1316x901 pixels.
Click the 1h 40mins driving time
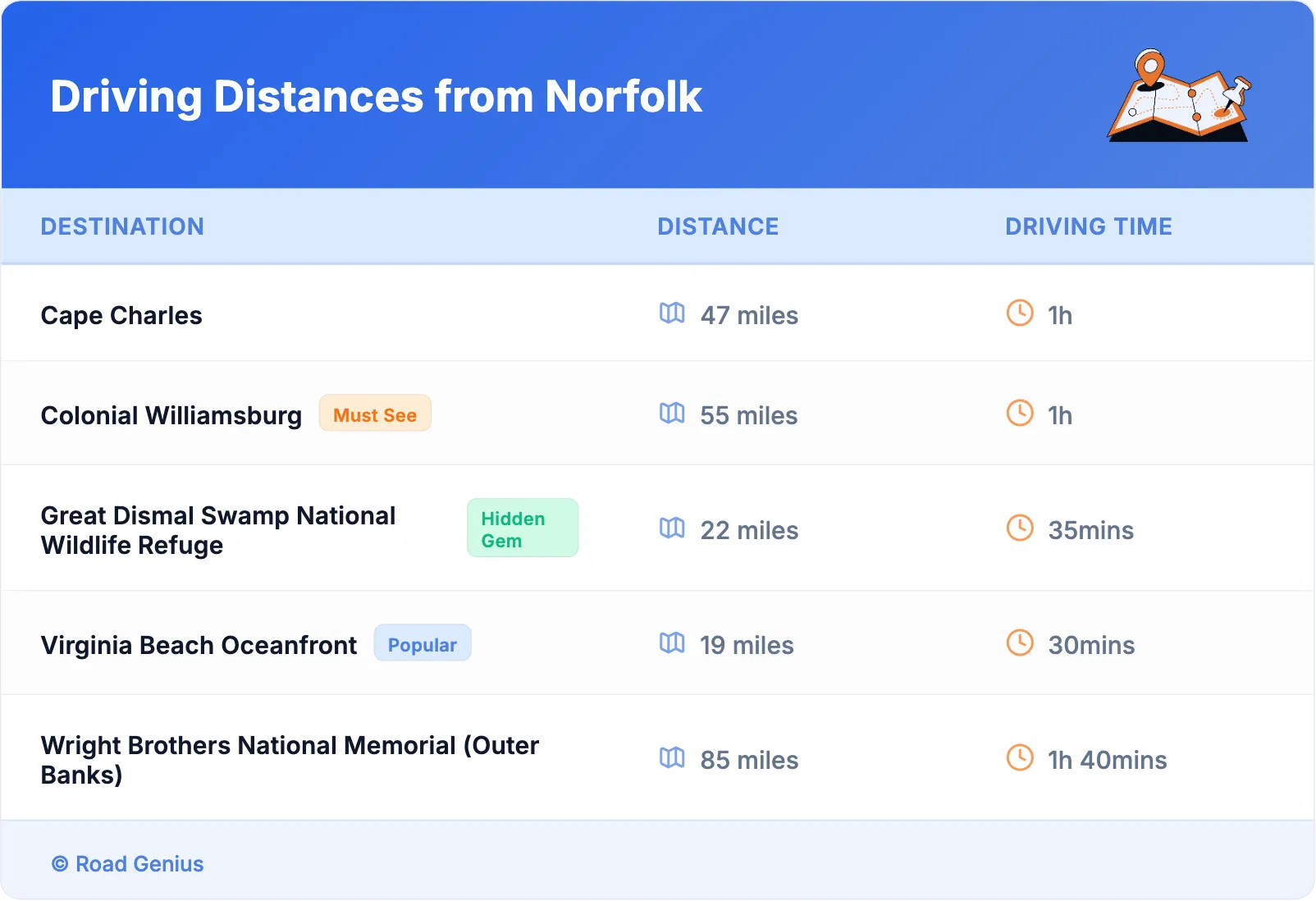pos(1108,761)
